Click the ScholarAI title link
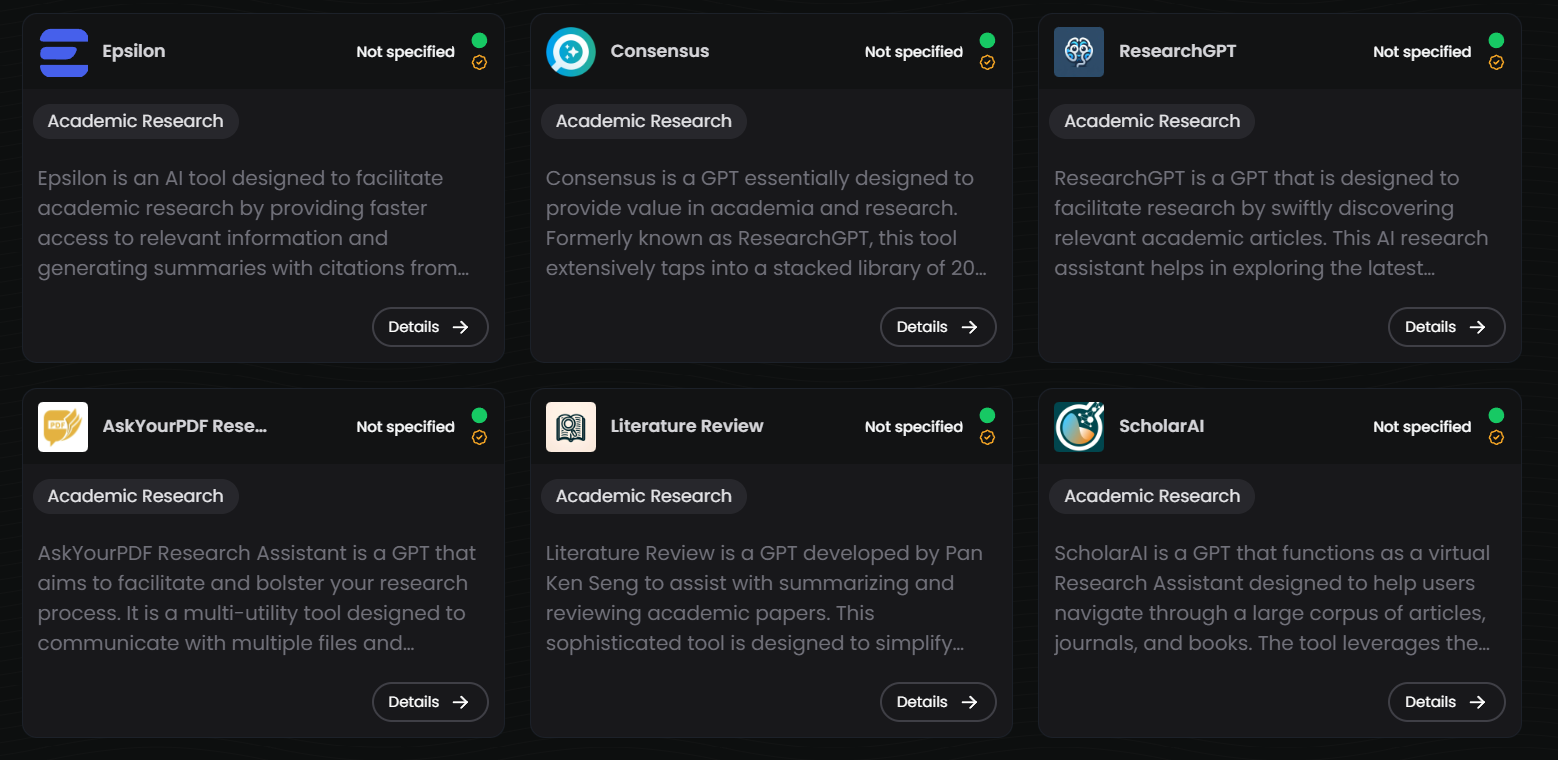 1161,427
